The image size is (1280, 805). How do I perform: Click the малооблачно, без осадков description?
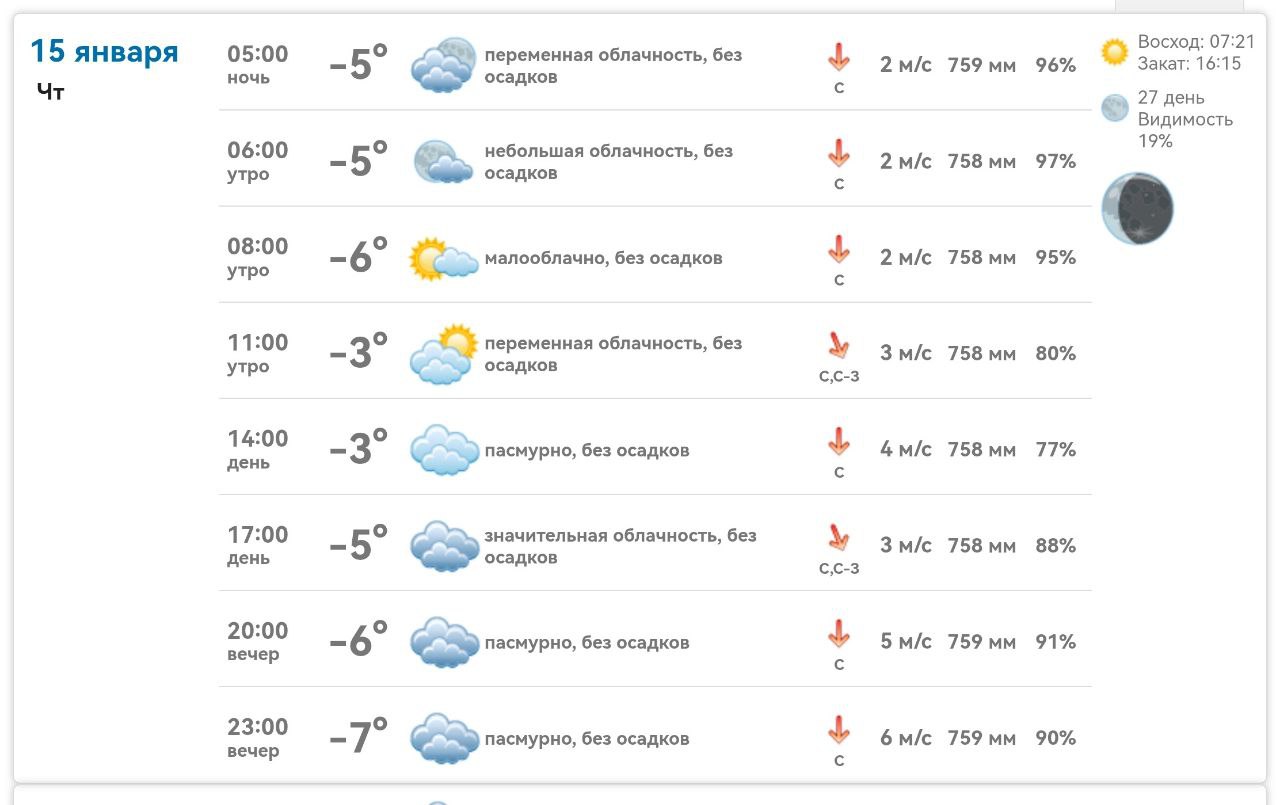(603, 258)
